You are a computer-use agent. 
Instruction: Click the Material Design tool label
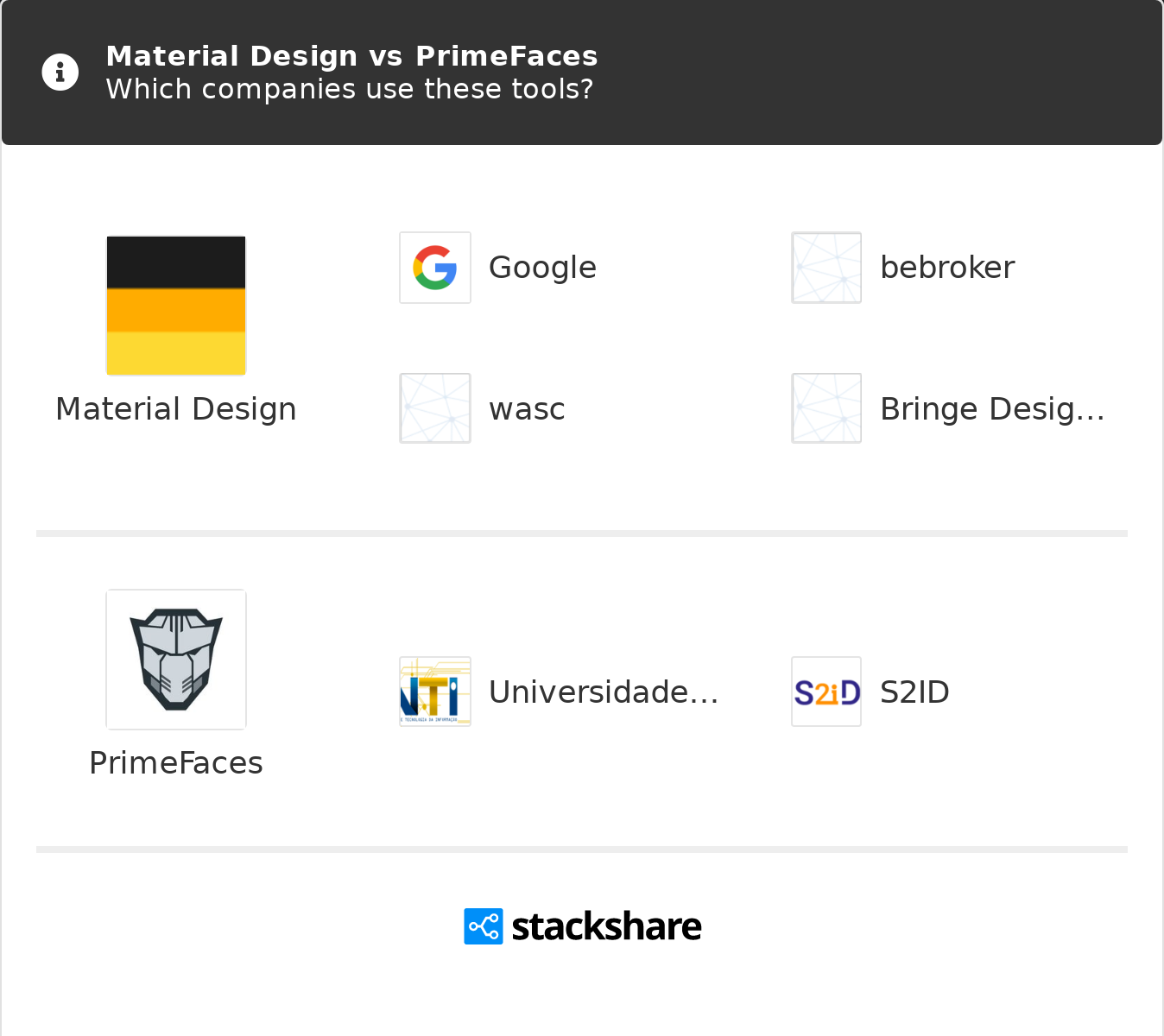[x=176, y=409]
